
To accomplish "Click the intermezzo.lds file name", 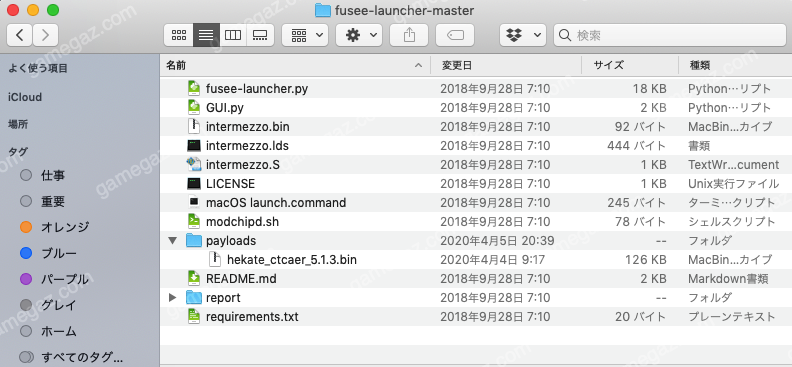I will pos(247,146).
